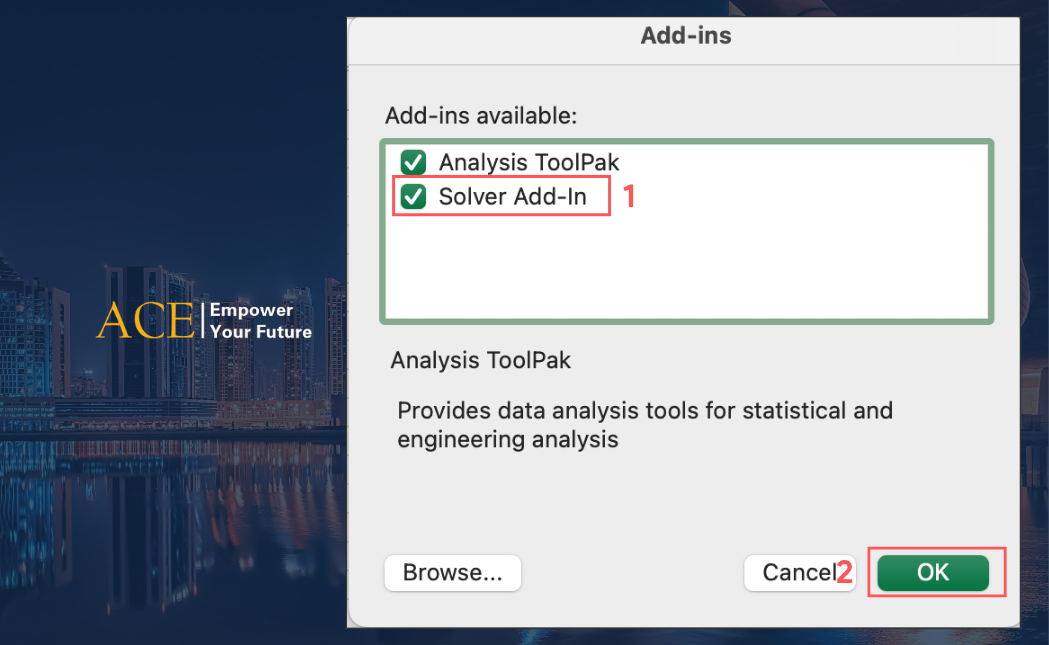Viewport: 1049px width, 645px height.
Task: Click the Add-ins dialog title
Action: click(685, 36)
